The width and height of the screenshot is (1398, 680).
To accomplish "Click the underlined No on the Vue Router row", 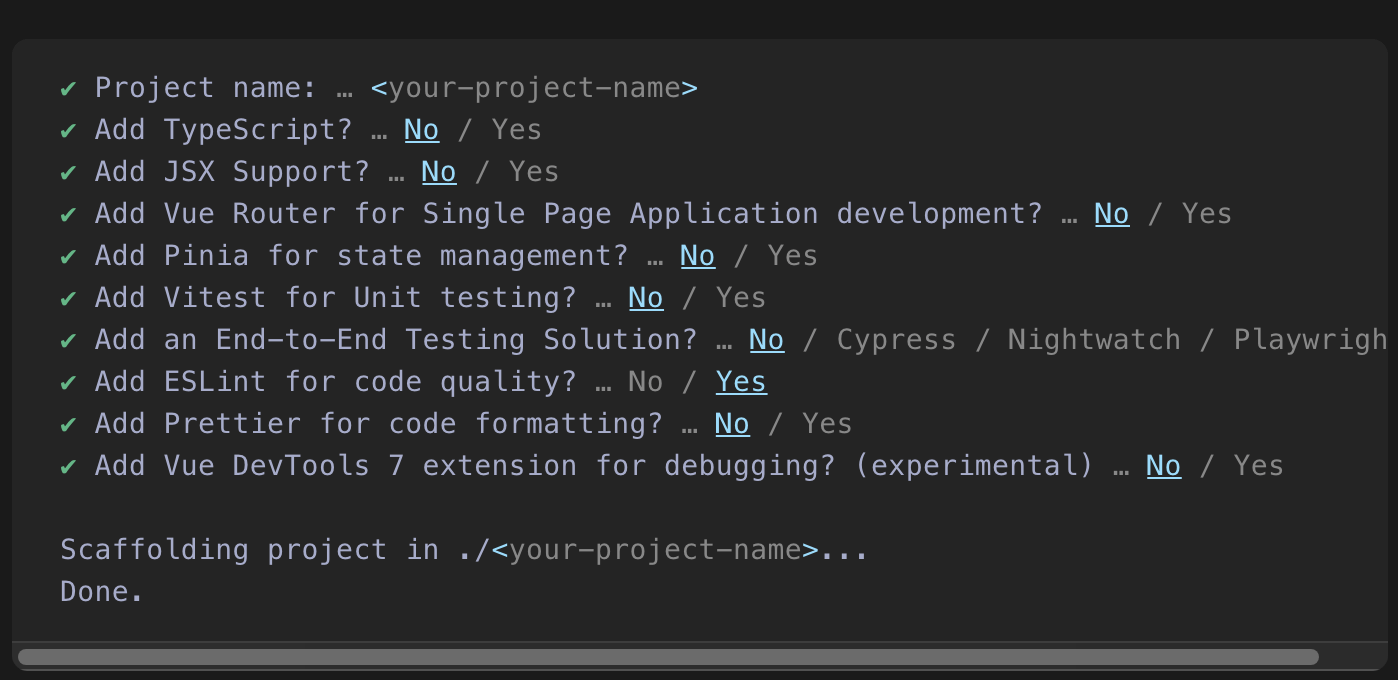I will pyautogui.click(x=1112, y=214).
